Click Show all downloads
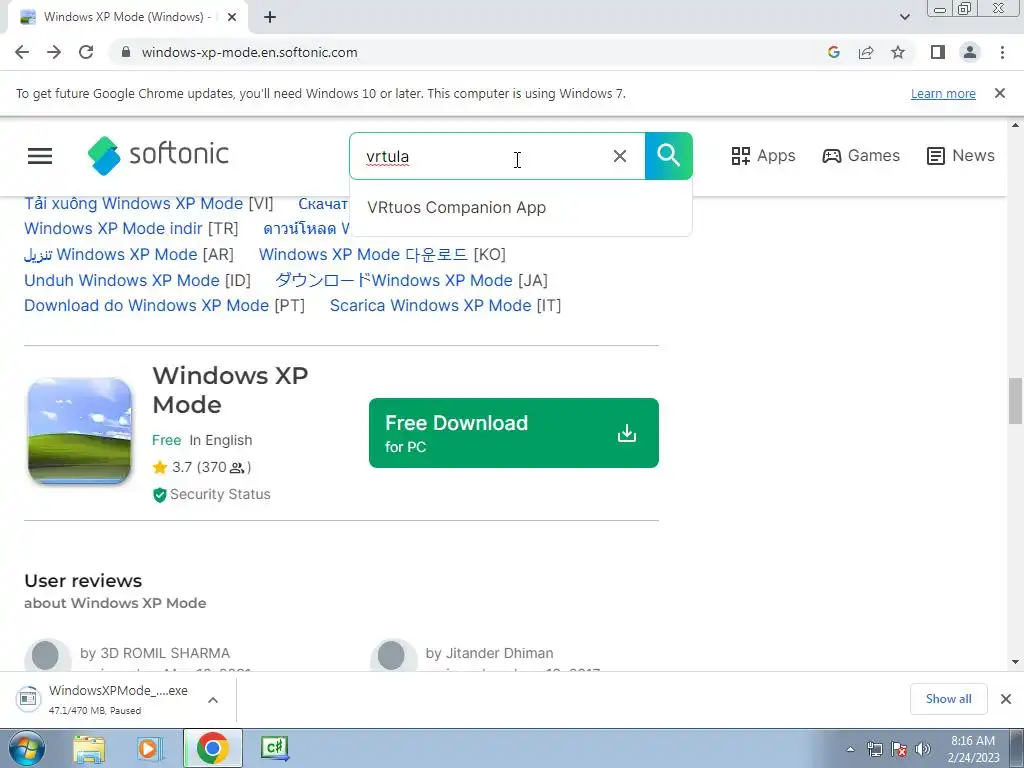The image size is (1024, 768). tap(948, 699)
